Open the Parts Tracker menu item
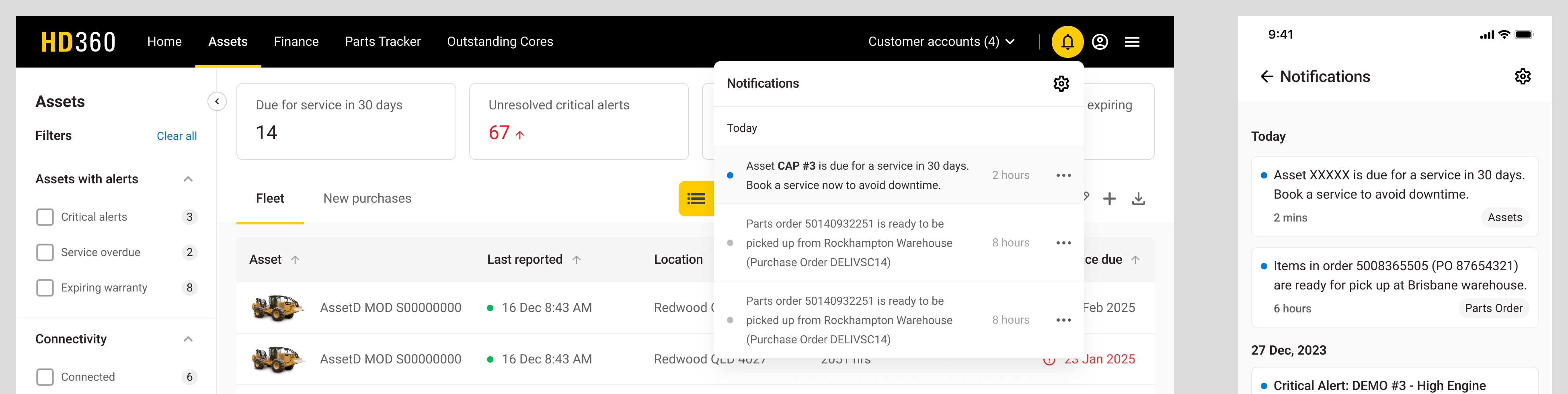The width and height of the screenshot is (1568, 394). pos(383,42)
